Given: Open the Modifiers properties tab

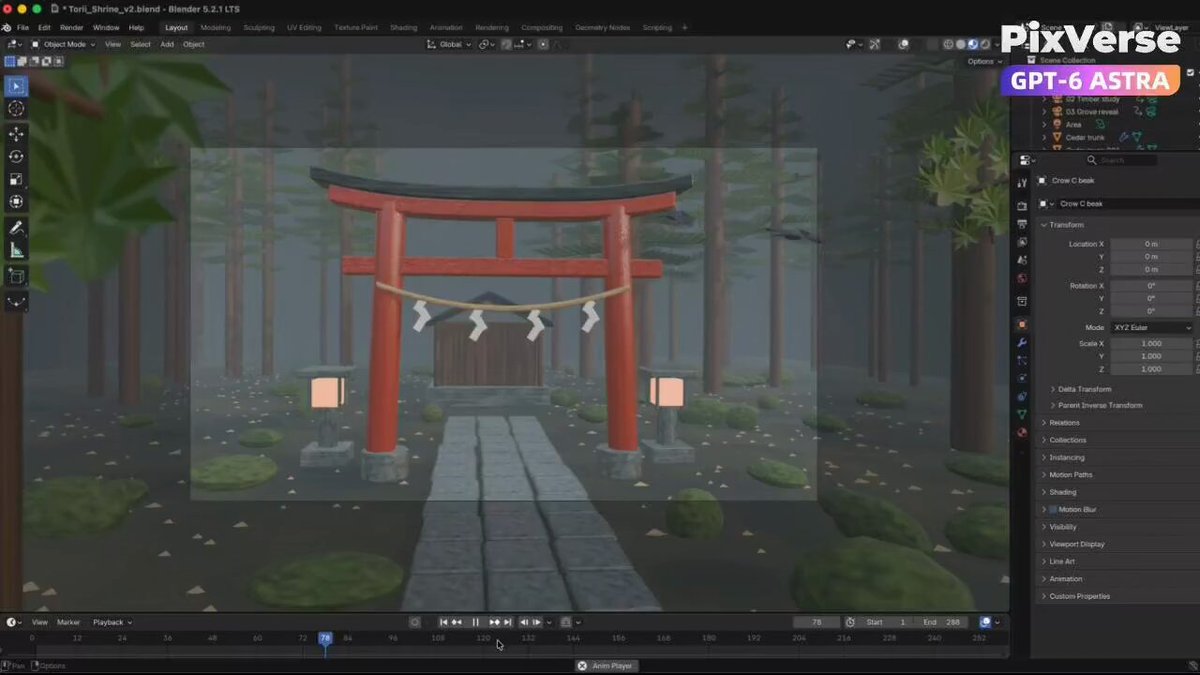Looking at the screenshot, I should click(x=1021, y=342).
